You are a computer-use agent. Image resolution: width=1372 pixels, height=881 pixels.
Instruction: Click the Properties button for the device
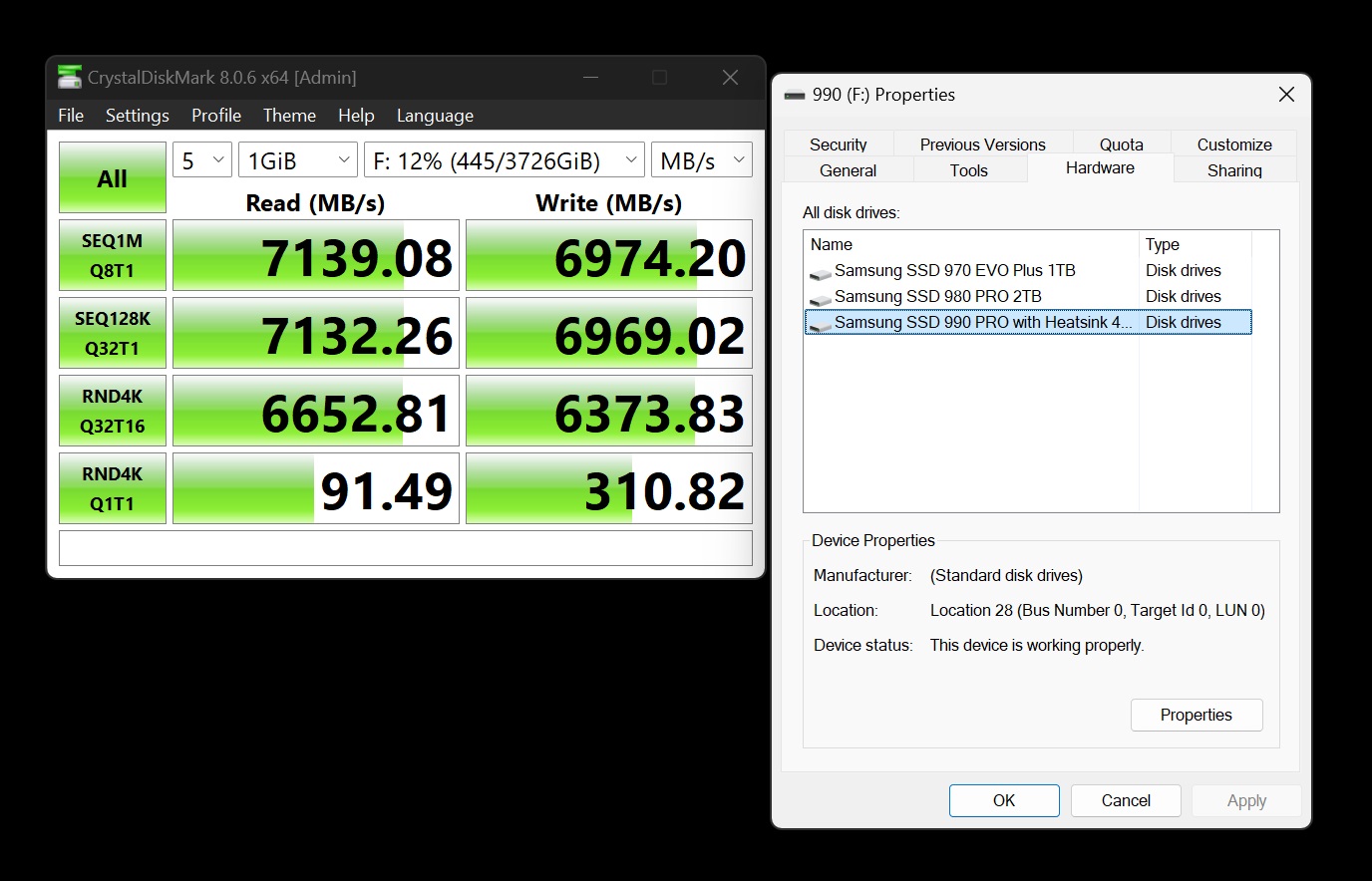(1196, 715)
